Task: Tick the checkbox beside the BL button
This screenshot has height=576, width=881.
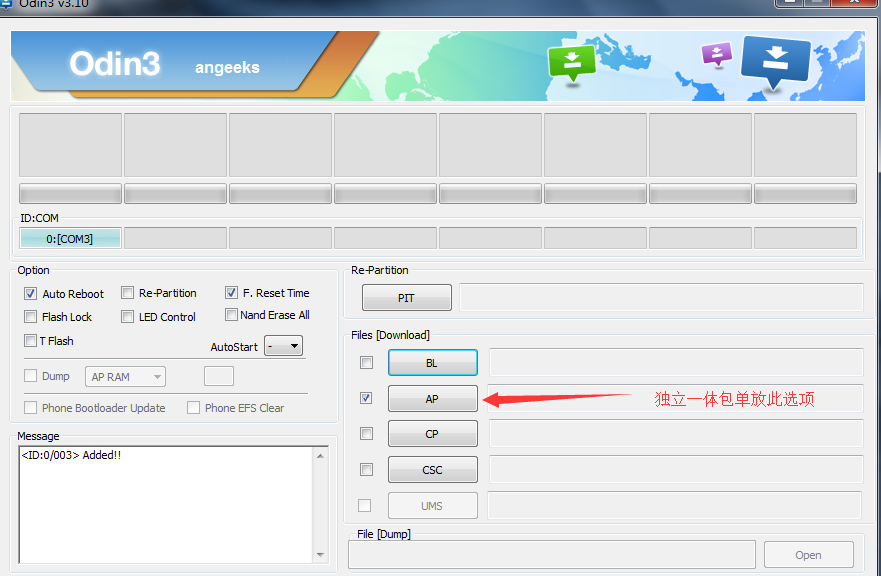Action: pyautogui.click(x=366, y=363)
